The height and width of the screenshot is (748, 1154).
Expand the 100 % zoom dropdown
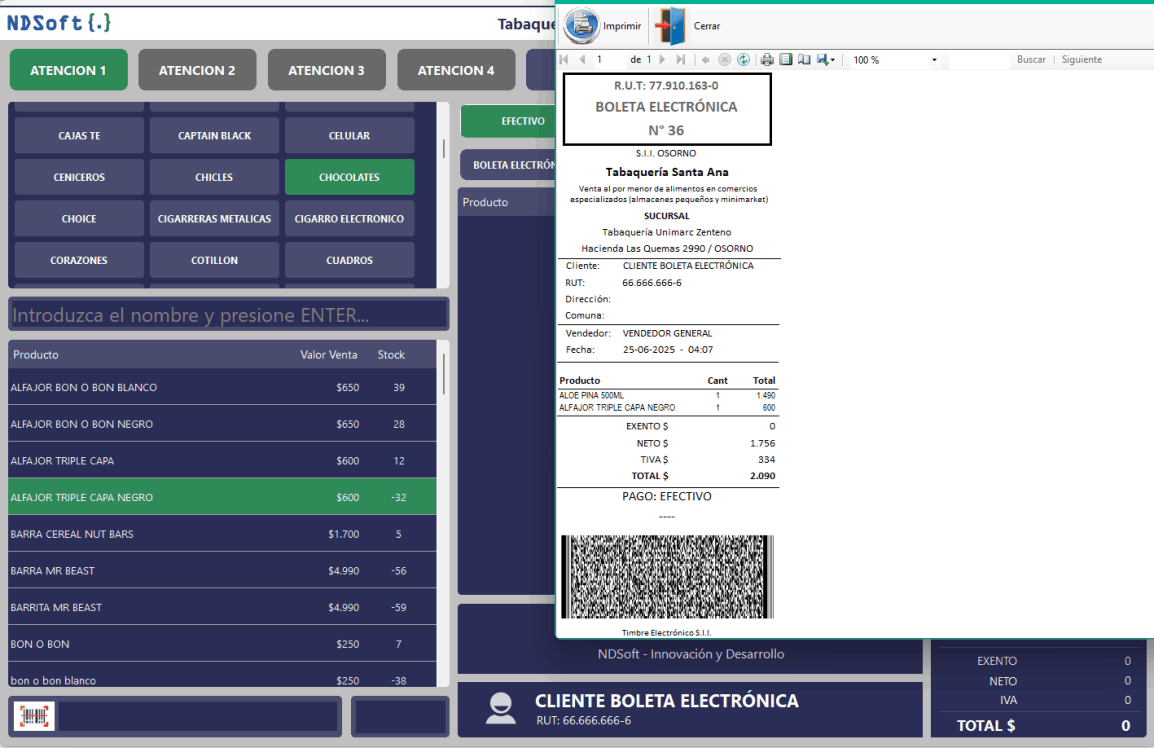[934, 60]
